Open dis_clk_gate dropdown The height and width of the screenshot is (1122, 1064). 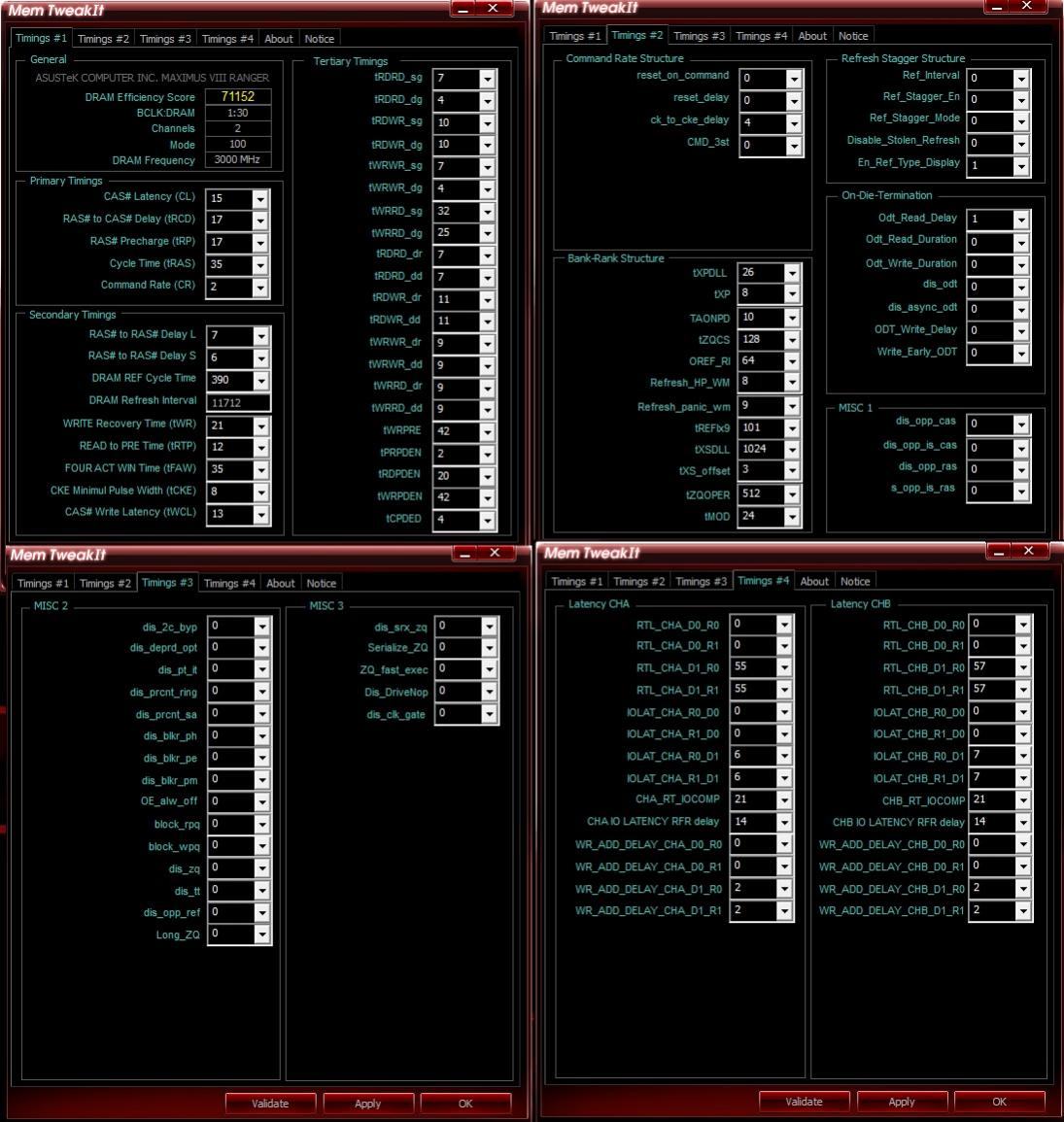click(x=489, y=714)
